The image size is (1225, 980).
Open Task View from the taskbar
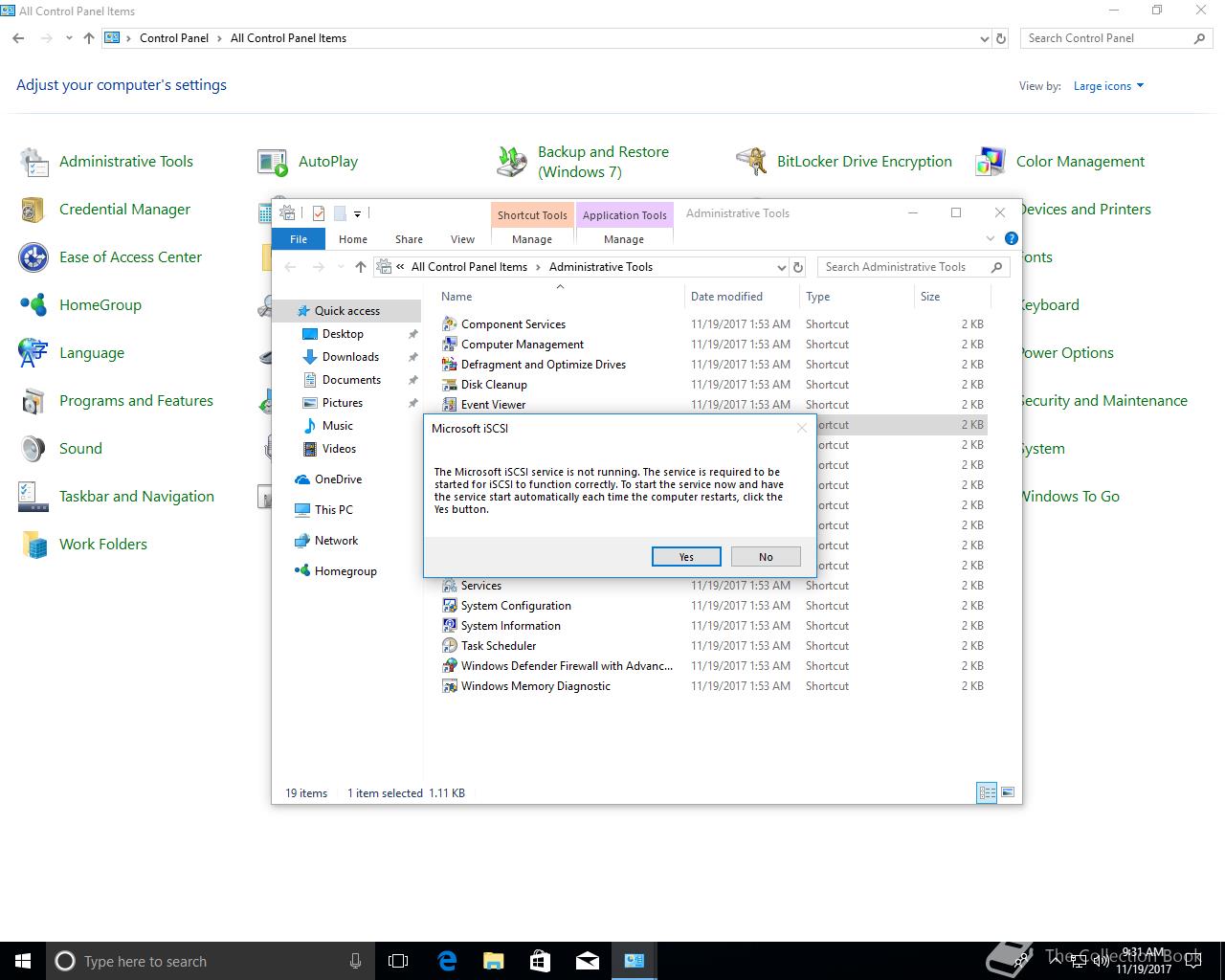coord(398,961)
